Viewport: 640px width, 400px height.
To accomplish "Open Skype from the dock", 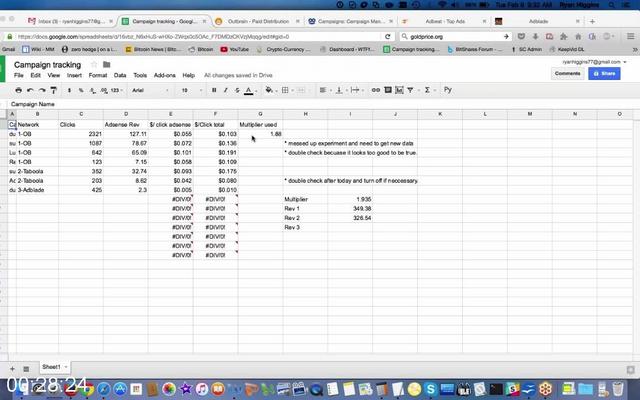I will coord(431,389).
